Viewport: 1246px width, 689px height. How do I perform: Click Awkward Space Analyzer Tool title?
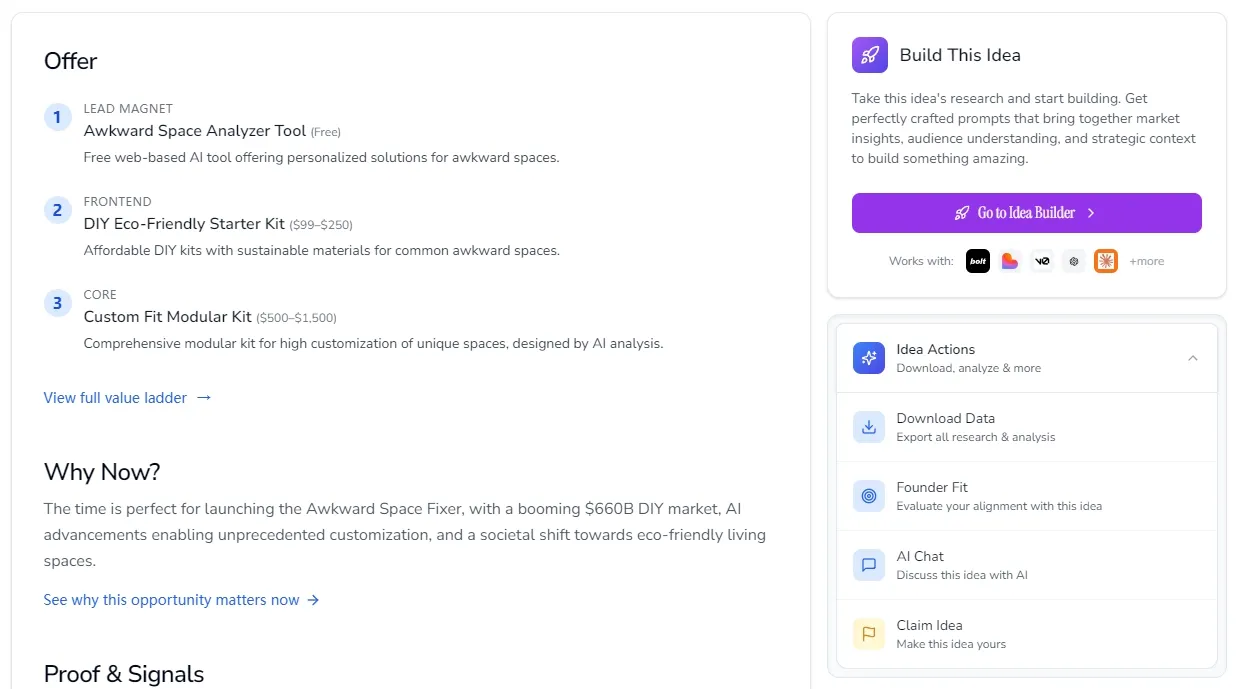pyautogui.click(x=194, y=131)
